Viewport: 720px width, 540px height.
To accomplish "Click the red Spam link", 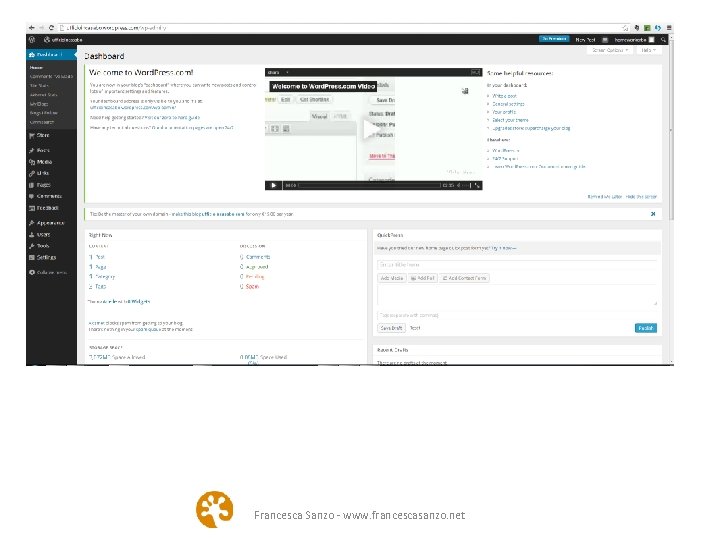I will pyautogui.click(x=252, y=286).
